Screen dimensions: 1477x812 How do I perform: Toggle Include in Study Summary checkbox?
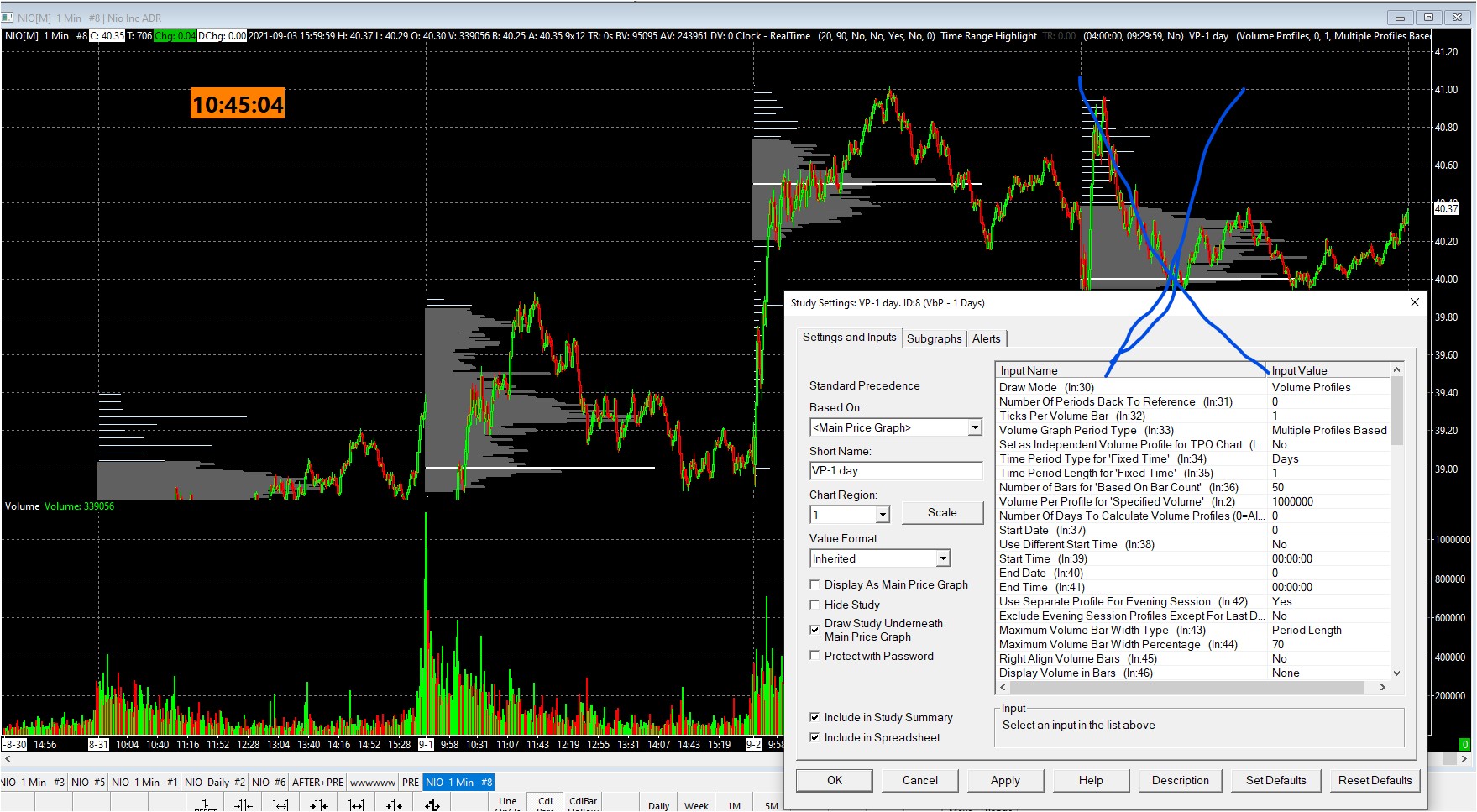pos(814,717)
